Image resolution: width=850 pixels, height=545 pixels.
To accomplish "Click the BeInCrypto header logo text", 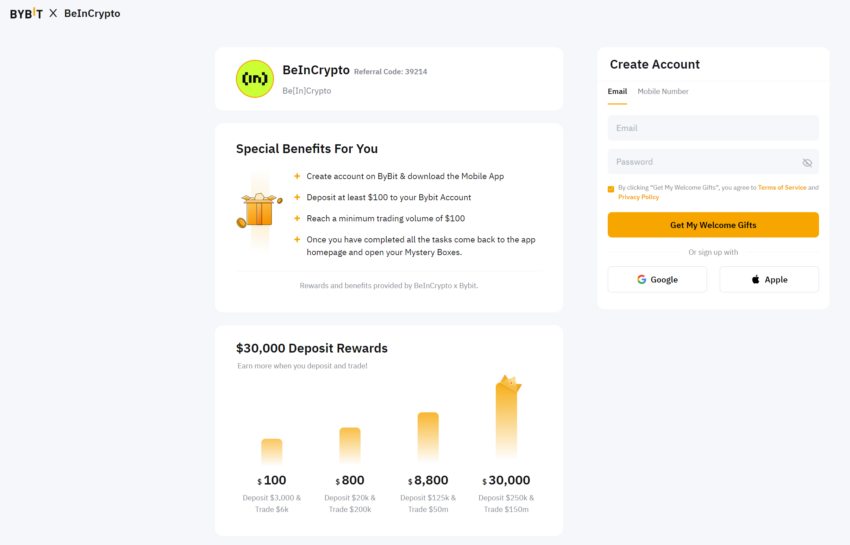I will (92, 14).
